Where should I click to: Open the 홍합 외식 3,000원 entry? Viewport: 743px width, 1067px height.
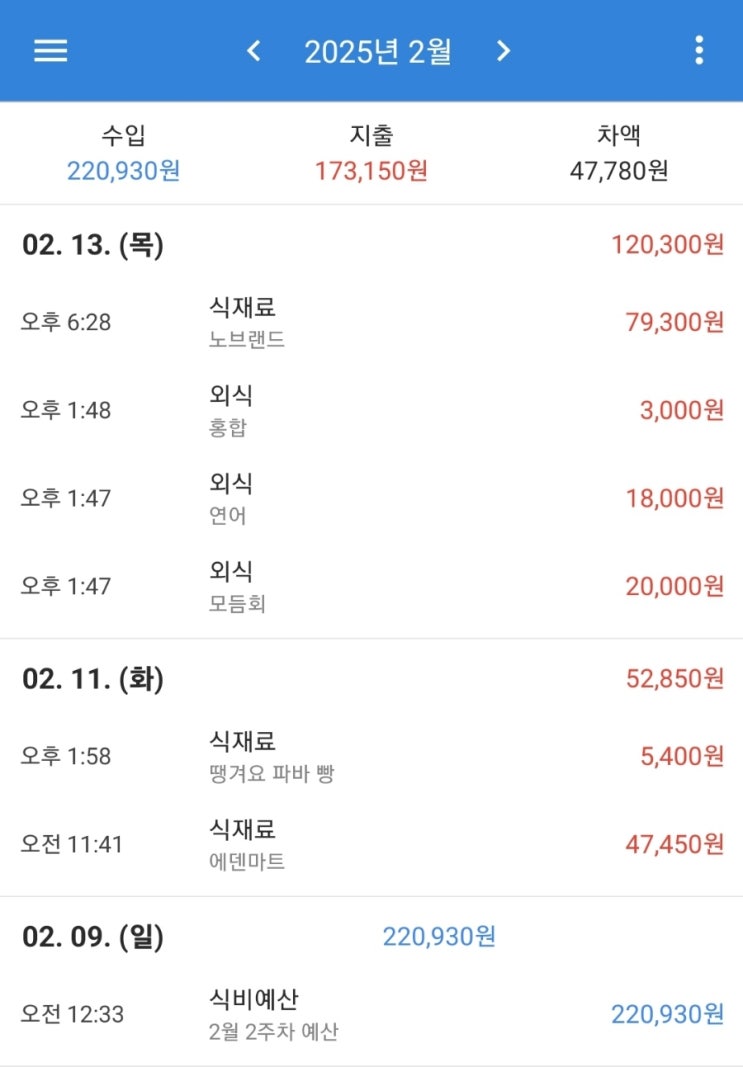coord(372,410)
